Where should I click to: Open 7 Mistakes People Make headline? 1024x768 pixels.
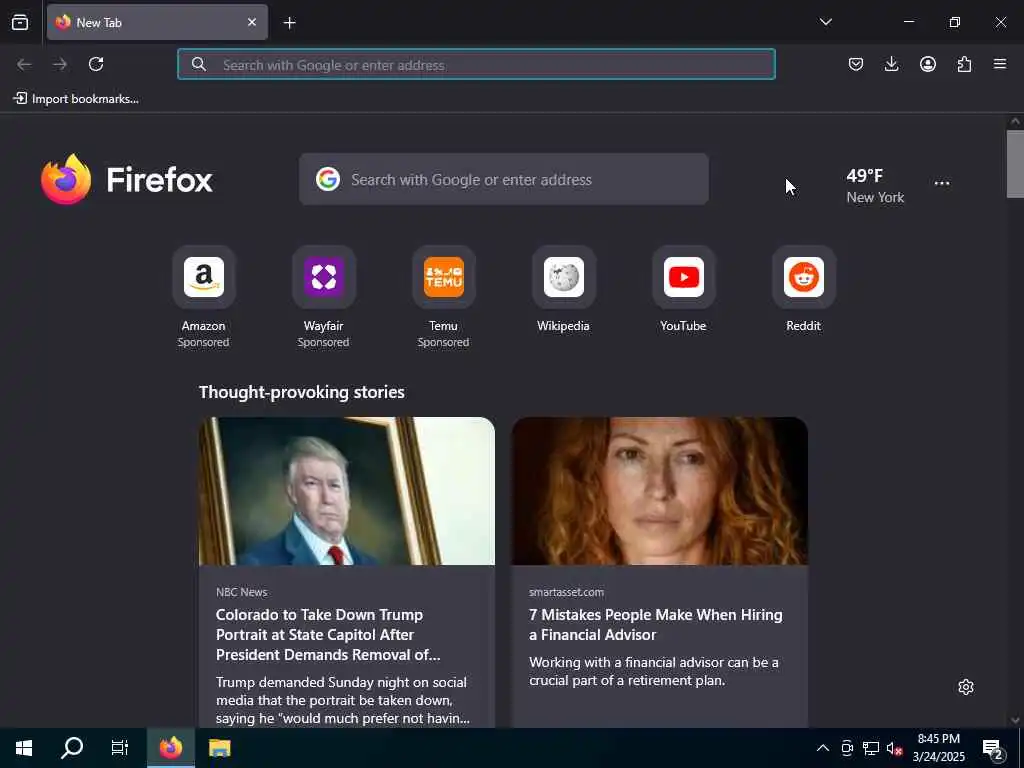point(656,624)
